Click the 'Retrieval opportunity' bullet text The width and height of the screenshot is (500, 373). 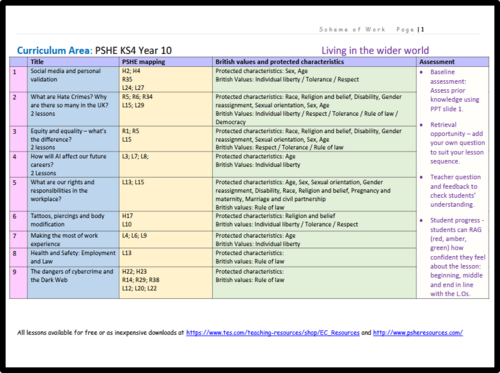tap(457, 143)
